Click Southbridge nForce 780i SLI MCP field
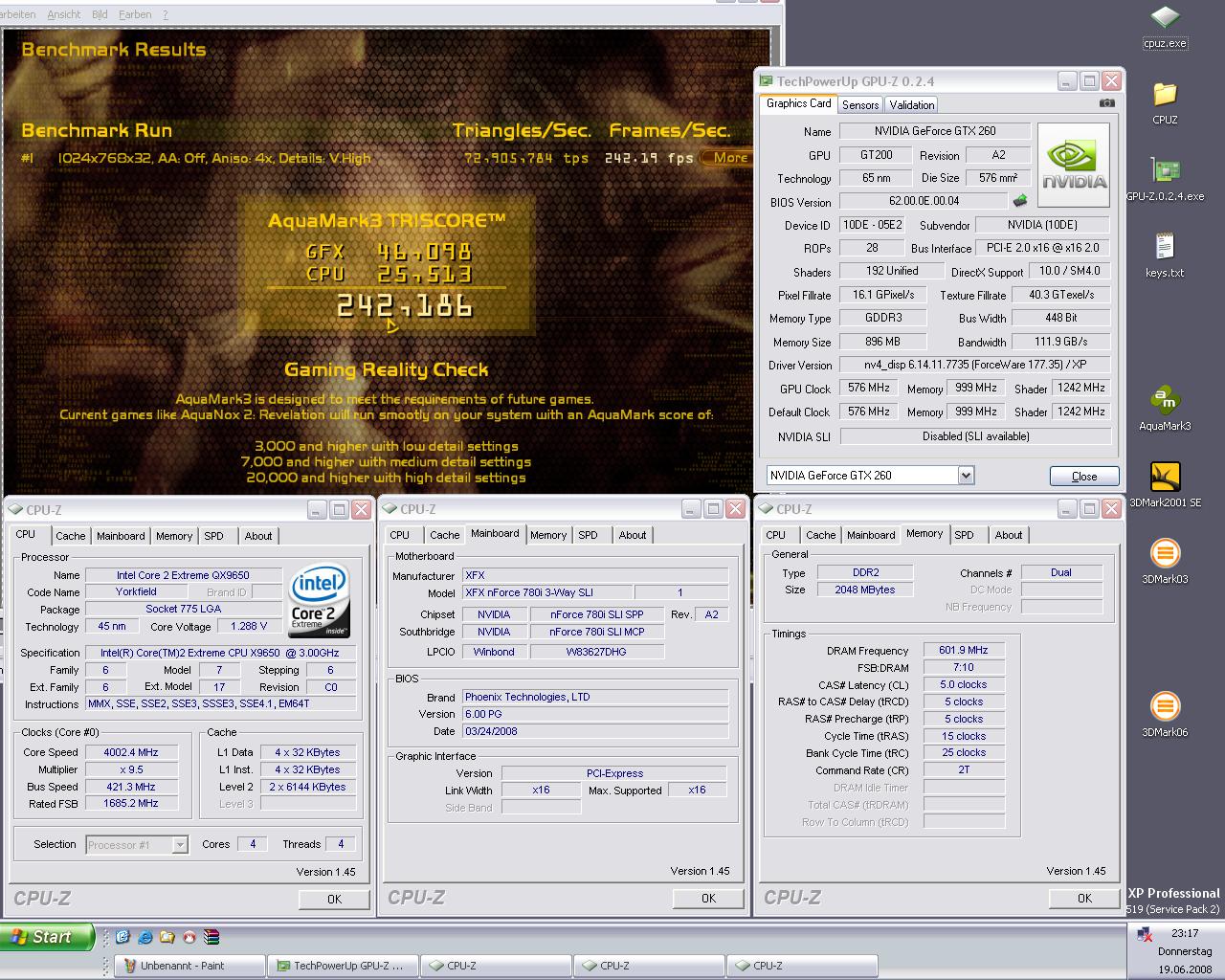 click(596, 632)
